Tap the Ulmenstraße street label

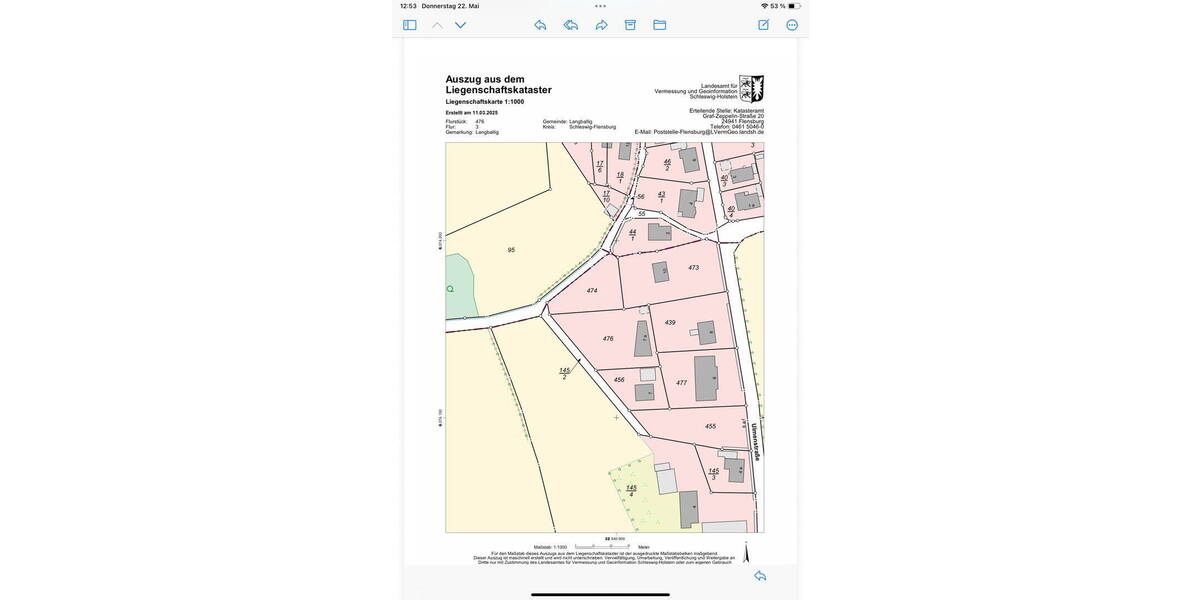756,441
